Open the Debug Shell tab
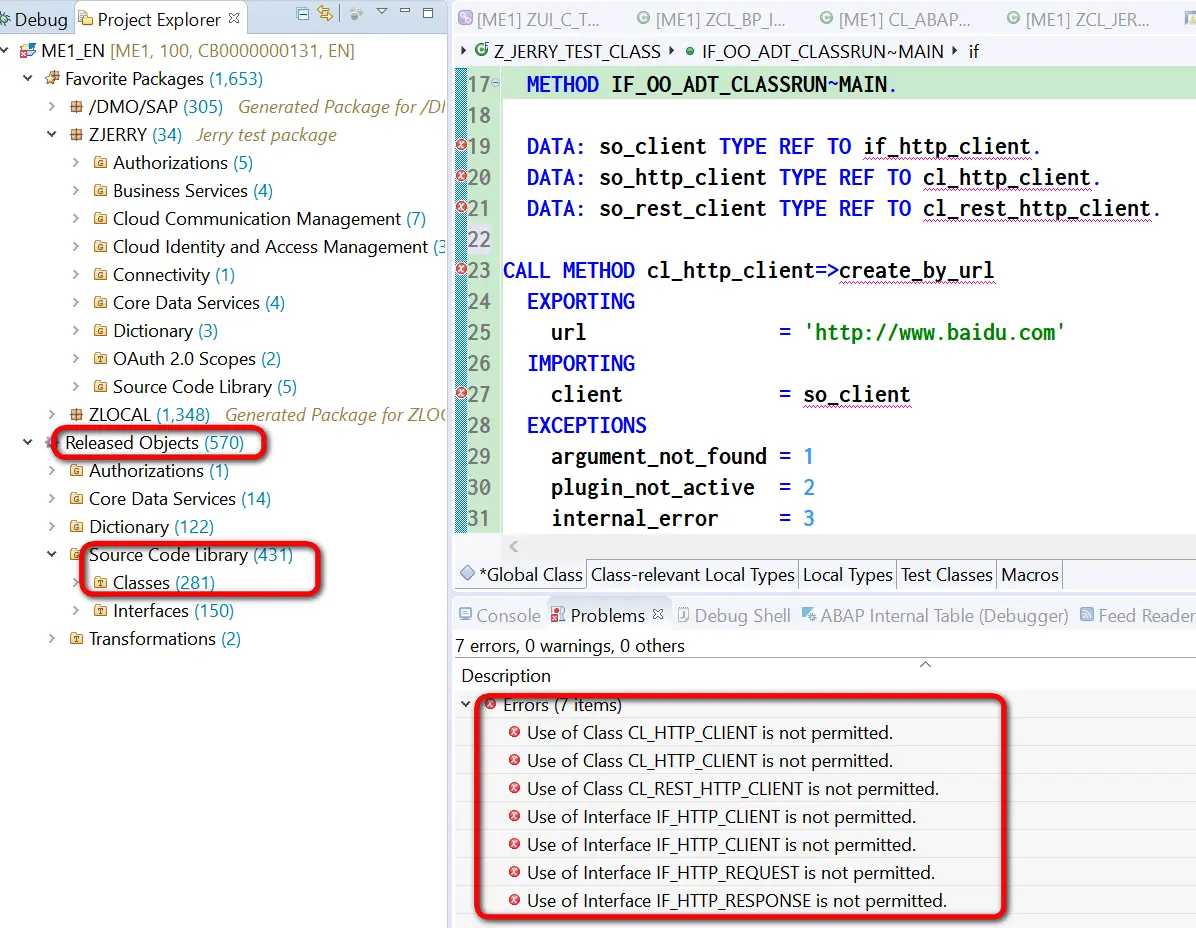Image resolution: width=1196 pixels, height=928 pixels. 733,615
